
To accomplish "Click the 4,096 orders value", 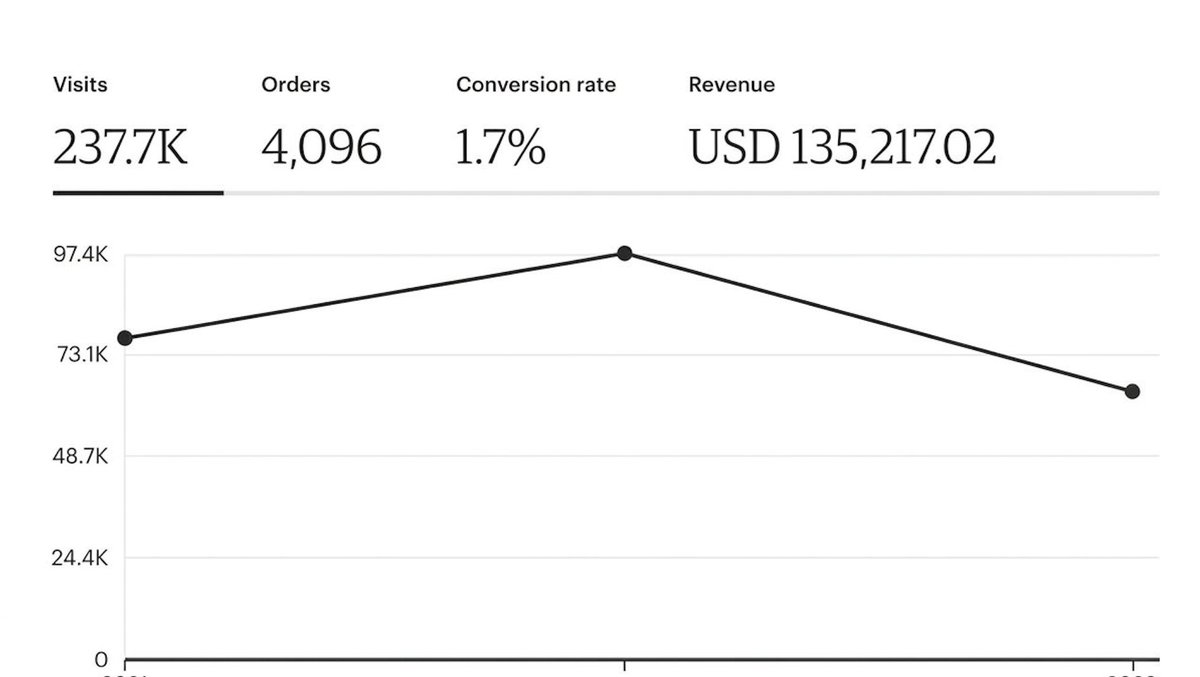I will tap(321, 148).
